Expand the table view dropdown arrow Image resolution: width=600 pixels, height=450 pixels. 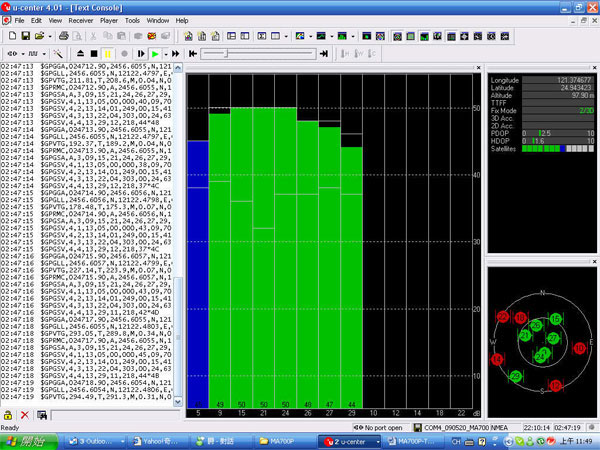[286, 36]
